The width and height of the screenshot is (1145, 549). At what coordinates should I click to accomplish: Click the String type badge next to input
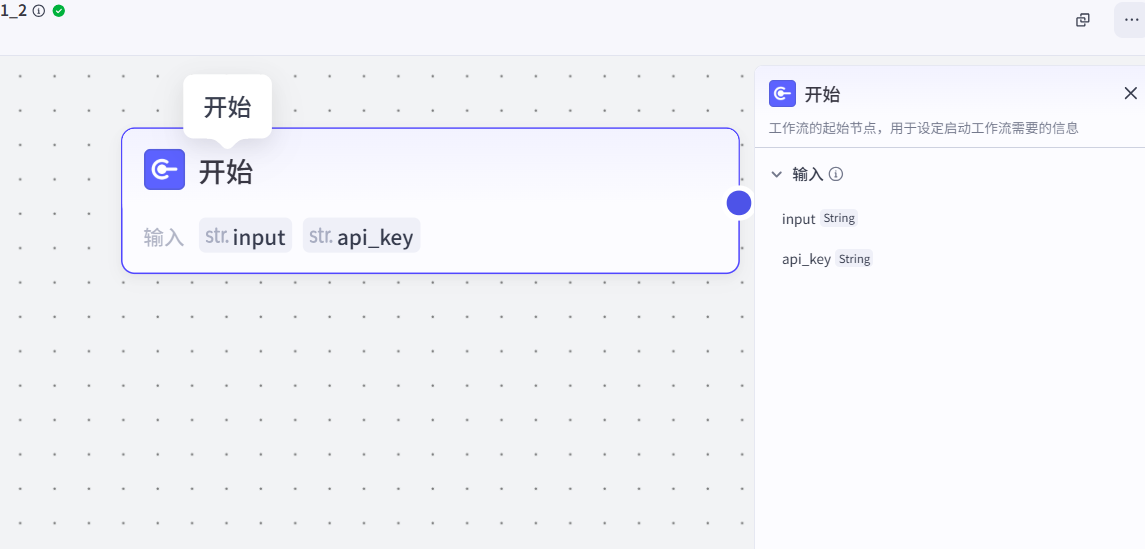(839, 218)
